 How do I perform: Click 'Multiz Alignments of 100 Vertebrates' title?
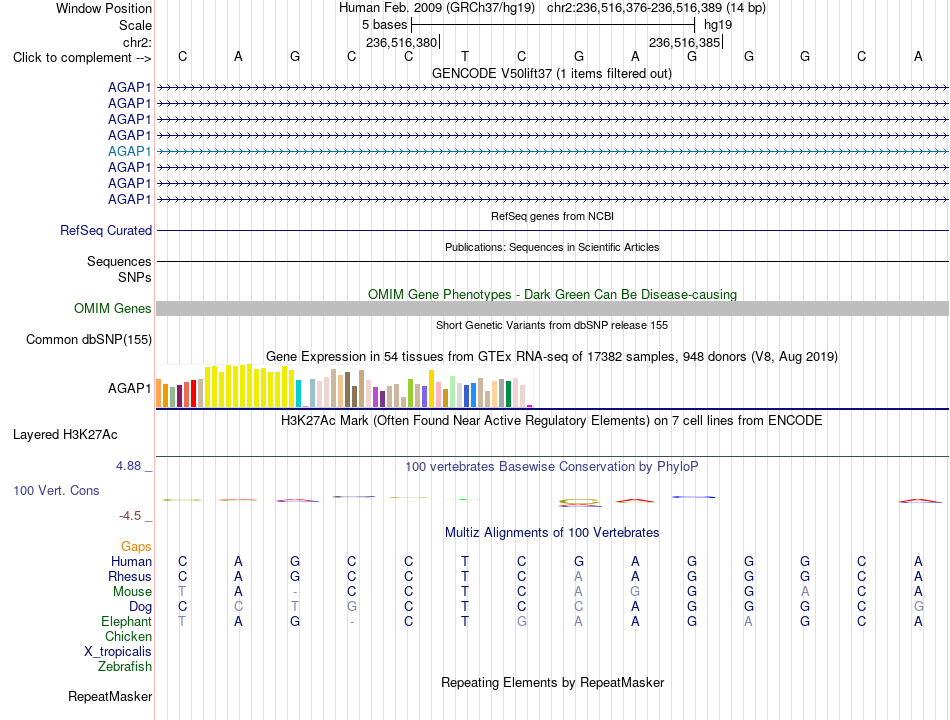[552, 533]
